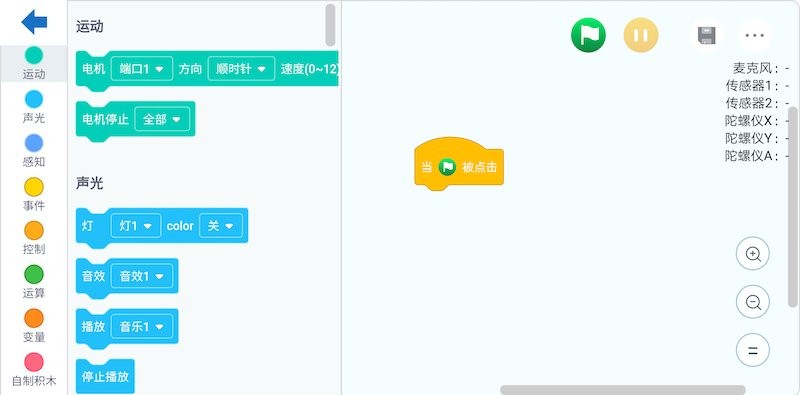Image resolution: width=800 pixels, height=395 pixels.
Task: Click the 运动 section heading in palette
Action: 90,27
